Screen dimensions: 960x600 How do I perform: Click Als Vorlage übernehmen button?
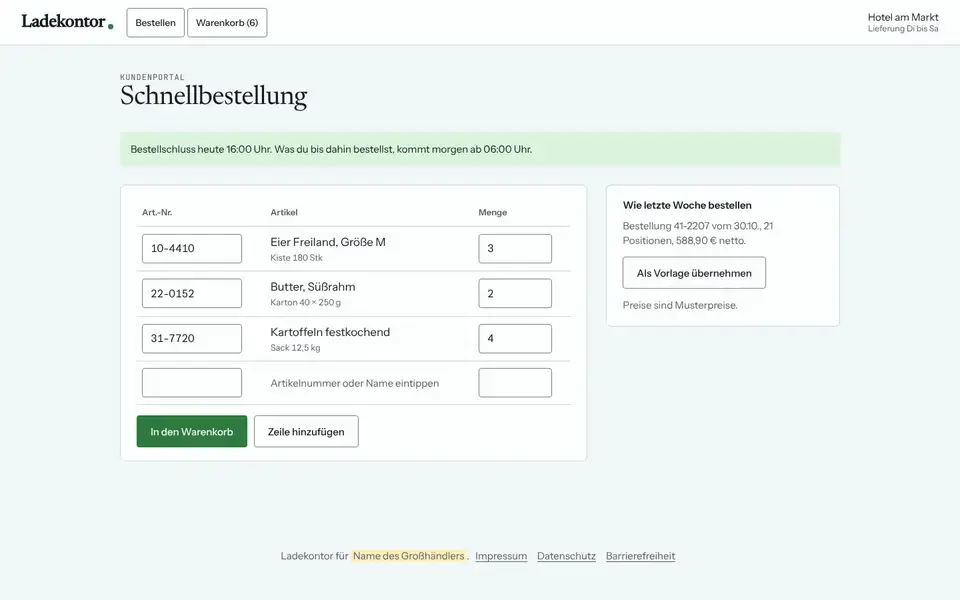694,273
